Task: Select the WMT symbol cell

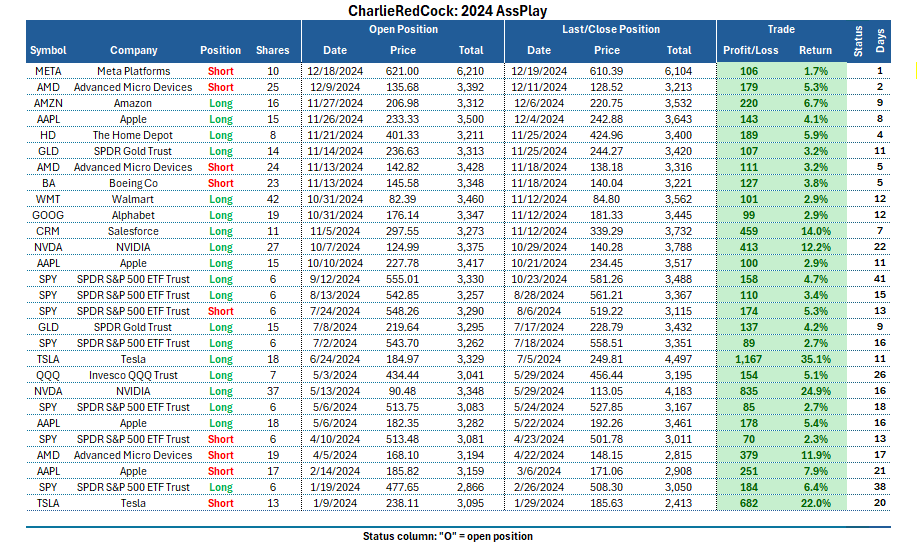Action: [48, 199]
